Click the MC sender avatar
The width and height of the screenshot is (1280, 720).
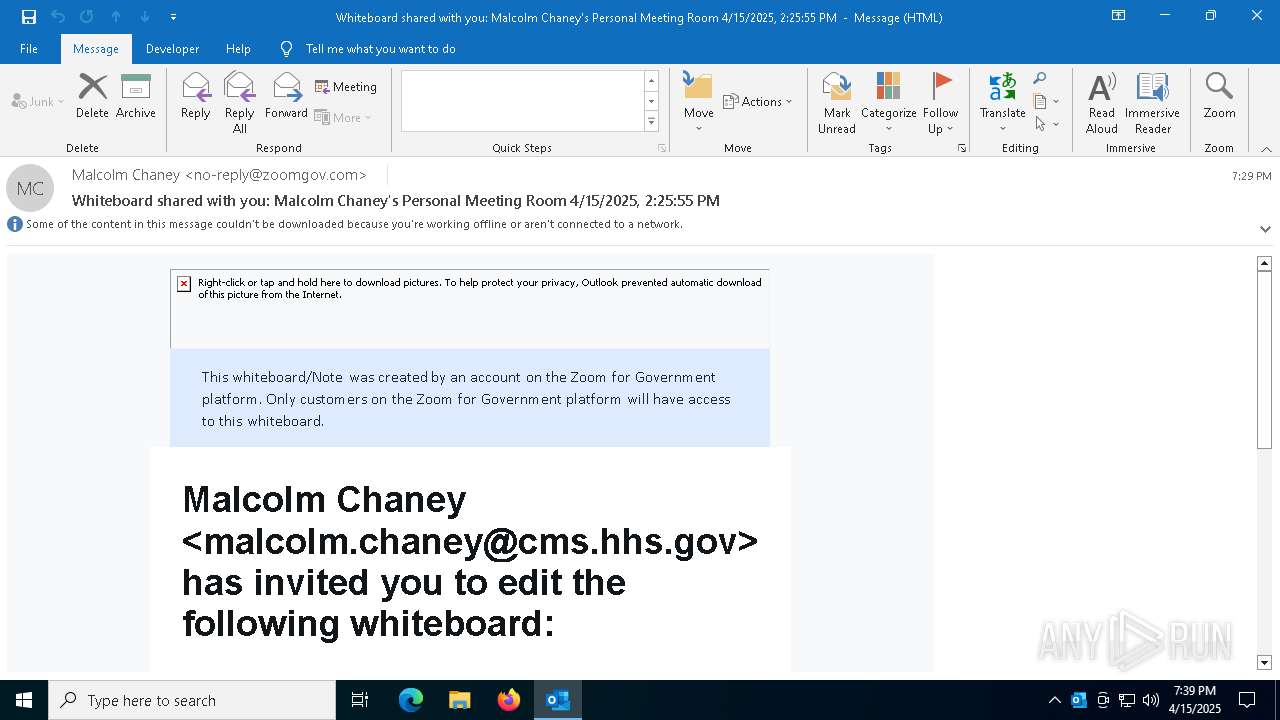click(x=30, y=188)
